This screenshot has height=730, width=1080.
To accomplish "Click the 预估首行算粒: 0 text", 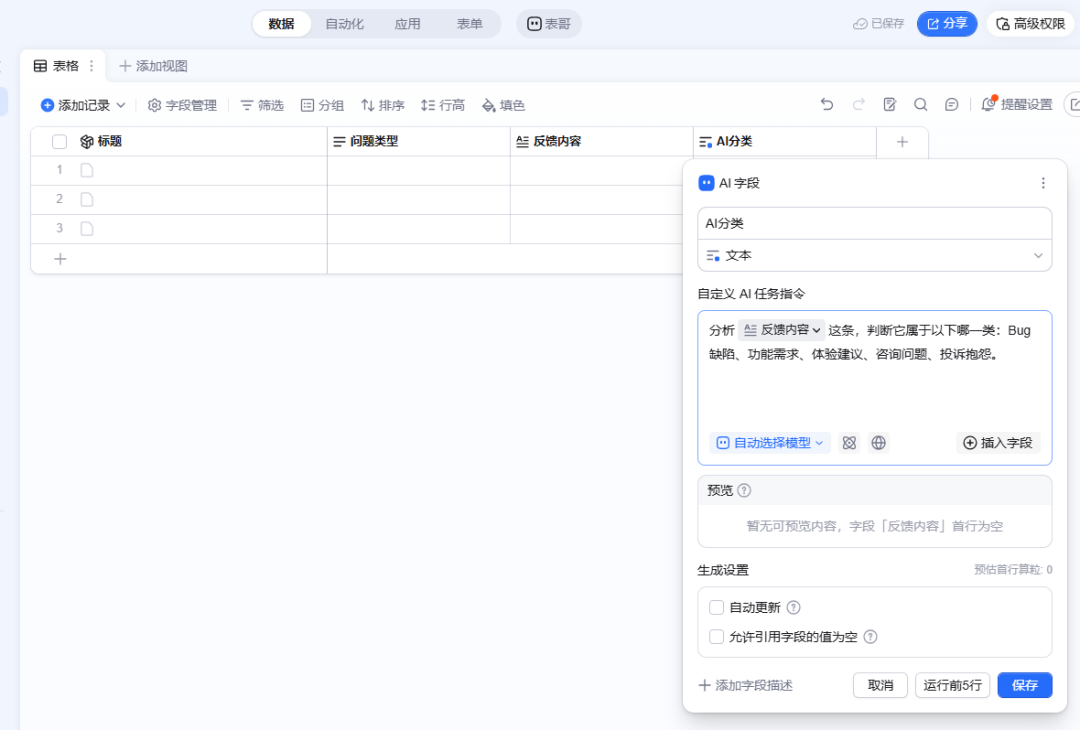I will pos(1013,570).
